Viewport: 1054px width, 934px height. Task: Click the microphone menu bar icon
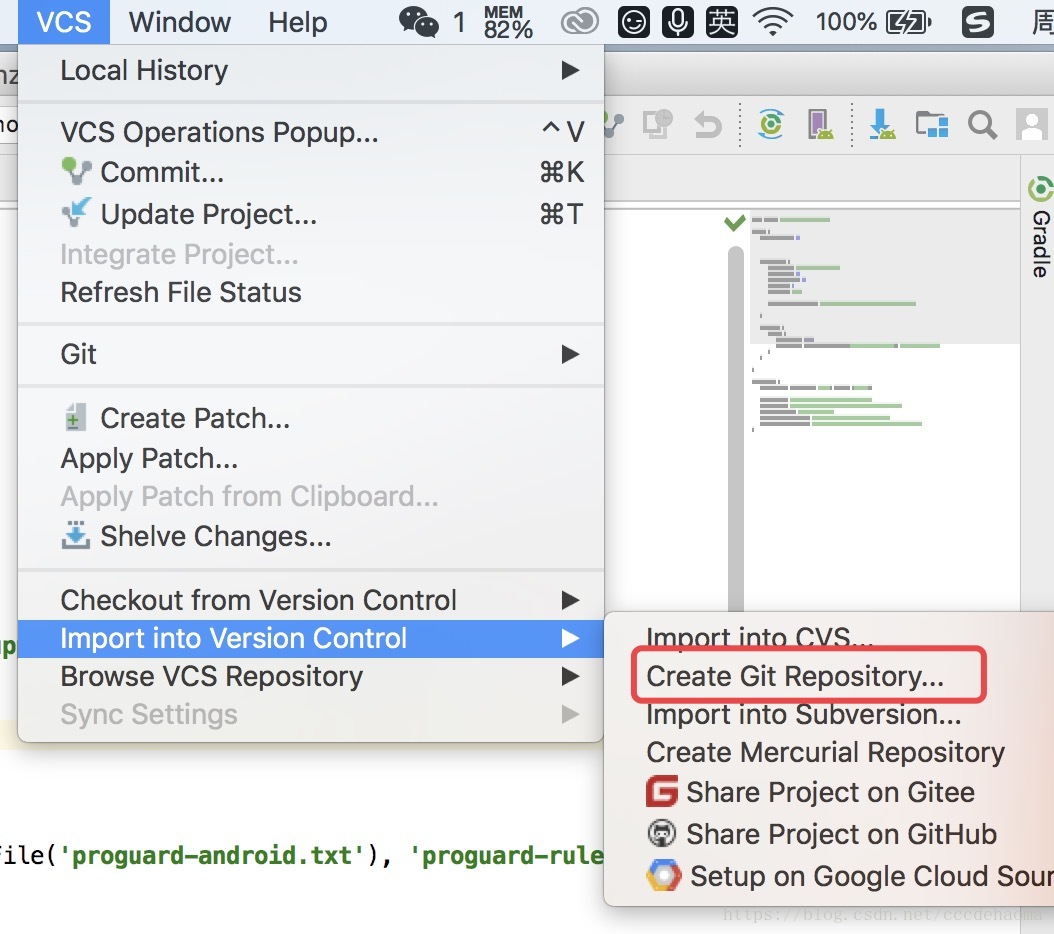click(x=678, y=22)
